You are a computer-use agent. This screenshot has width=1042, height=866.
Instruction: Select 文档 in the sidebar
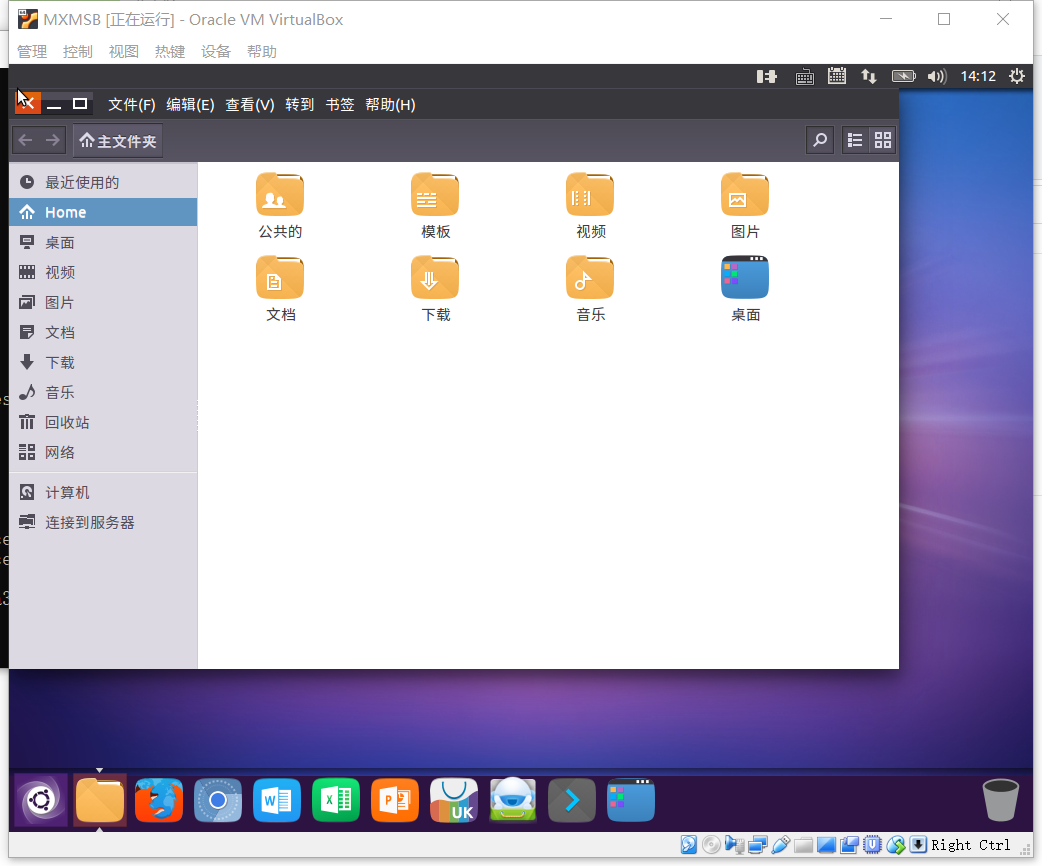coord(103,332)
